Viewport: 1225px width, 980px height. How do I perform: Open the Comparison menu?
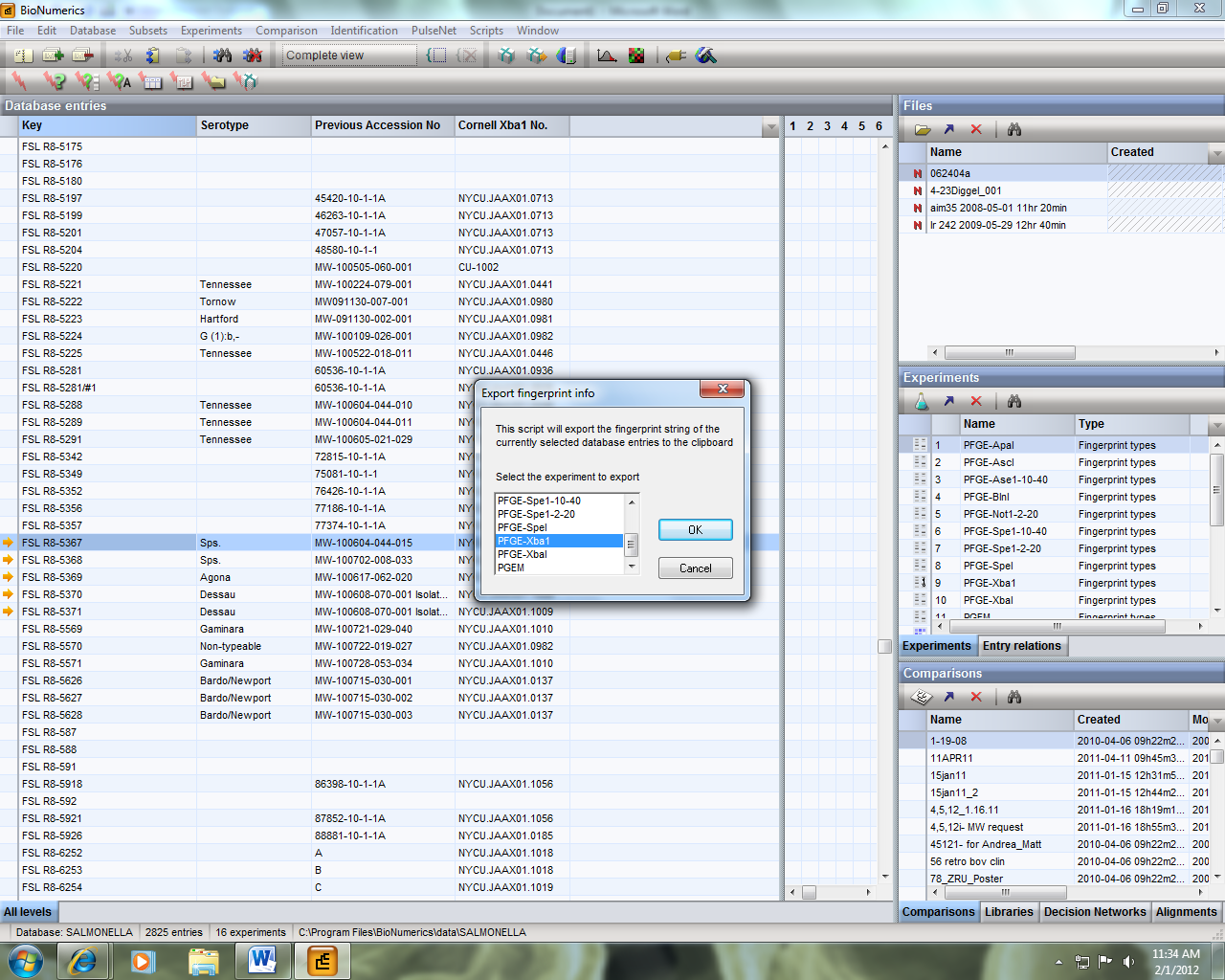286,31
